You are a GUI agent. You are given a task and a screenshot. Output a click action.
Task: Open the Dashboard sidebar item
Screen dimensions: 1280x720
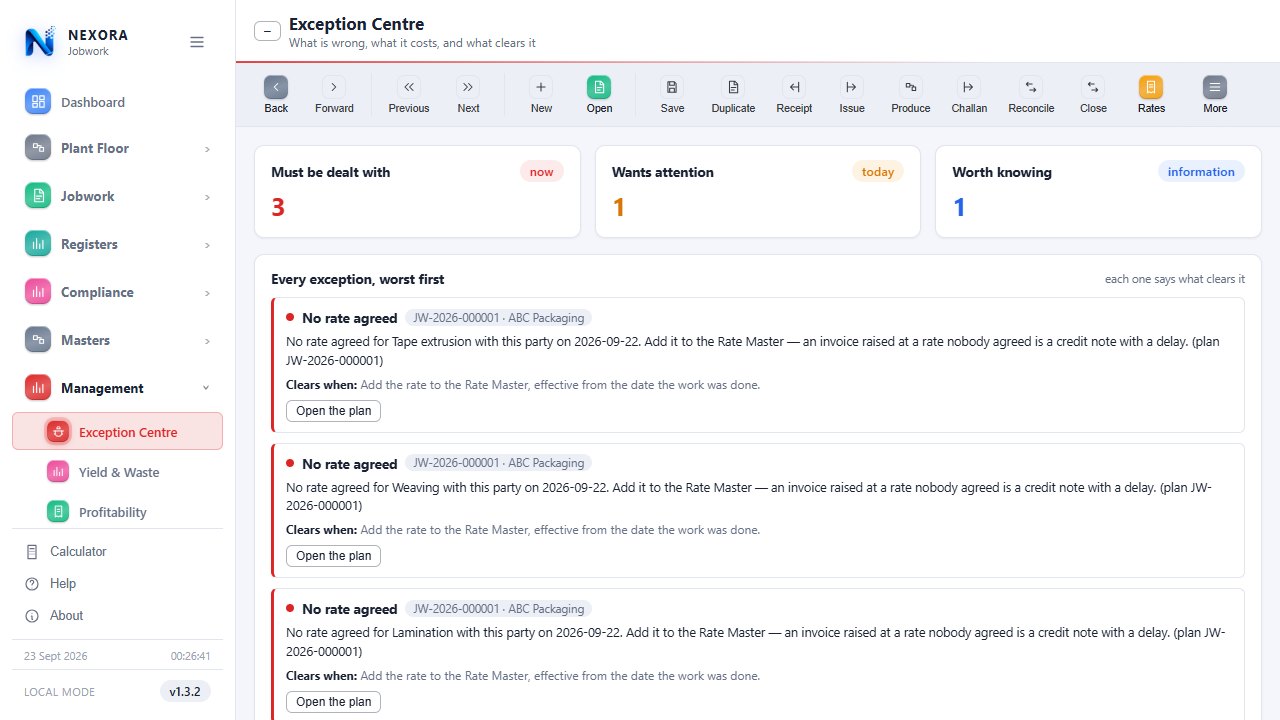[118, 102]
